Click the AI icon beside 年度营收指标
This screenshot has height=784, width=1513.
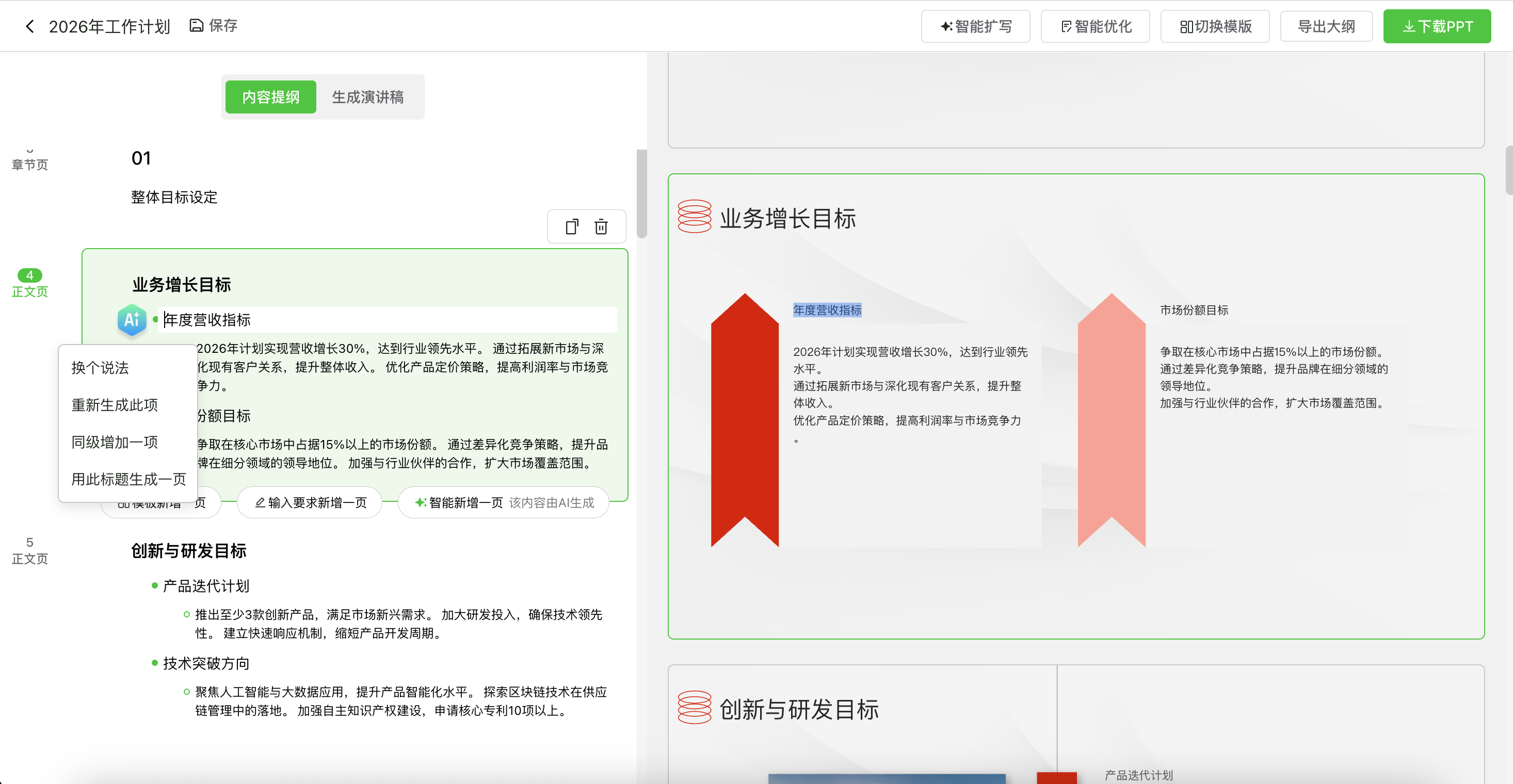(x=132, y=320)
